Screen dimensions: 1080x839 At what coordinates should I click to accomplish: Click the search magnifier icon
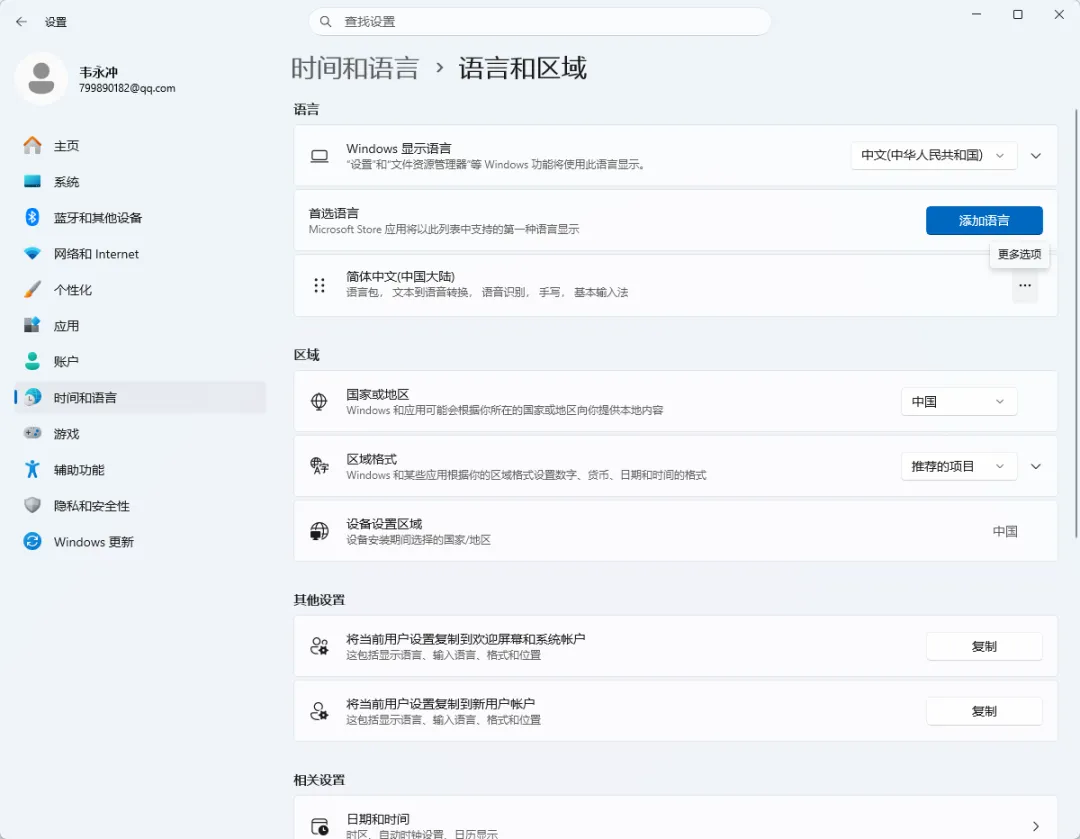tap(326, 22)
